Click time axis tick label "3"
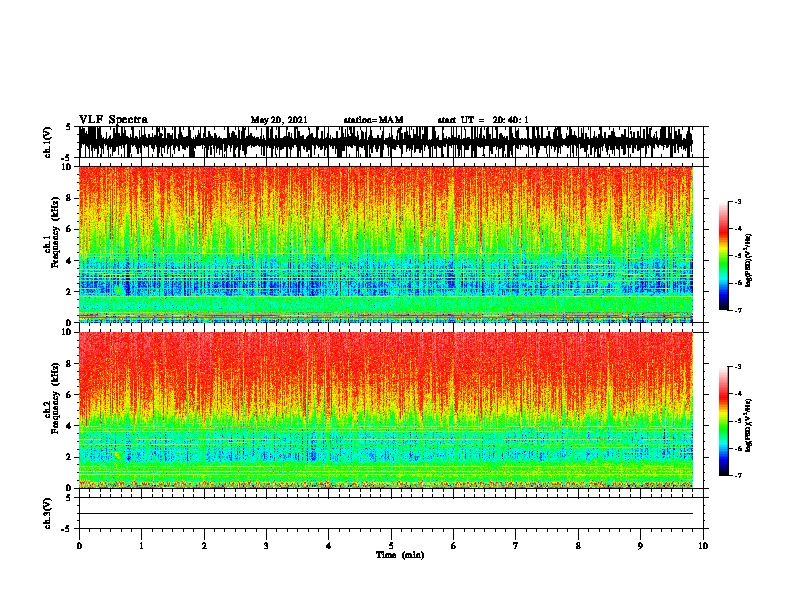The width and height of the screenshot is (792, 612). tap(266, 546)
